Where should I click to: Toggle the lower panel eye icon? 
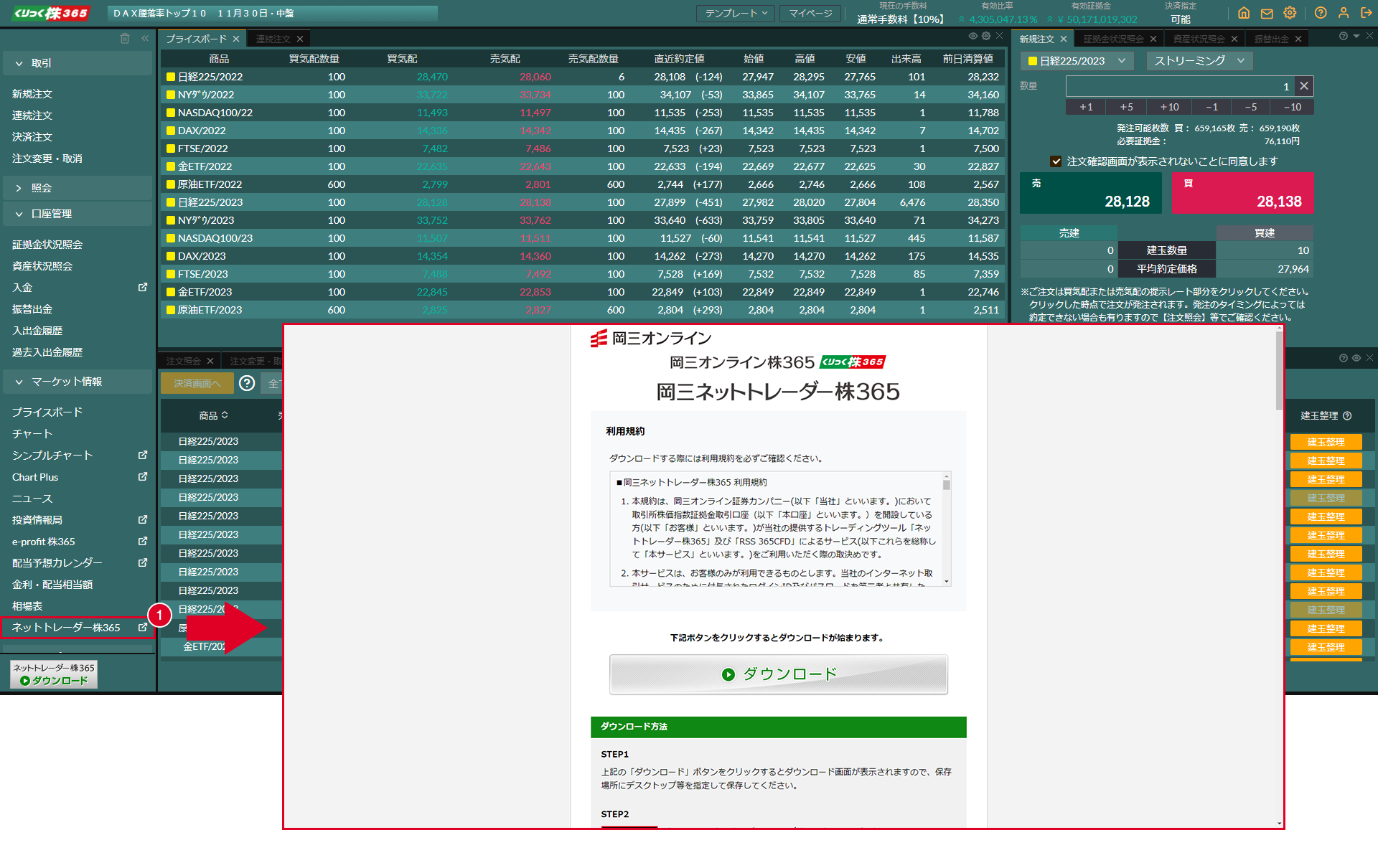pos(1356,358)
